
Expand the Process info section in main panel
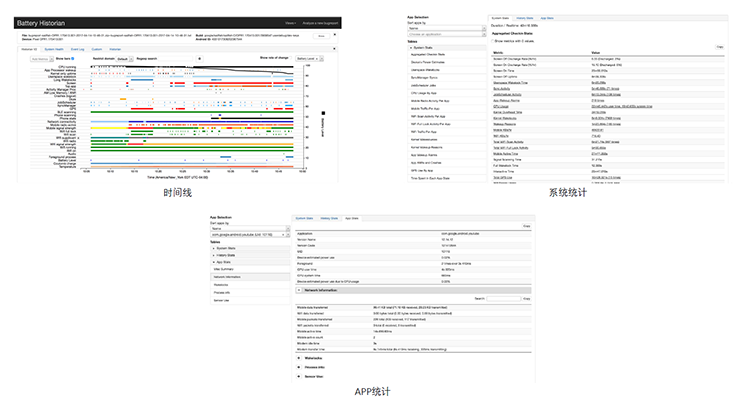tap(299, 367)
